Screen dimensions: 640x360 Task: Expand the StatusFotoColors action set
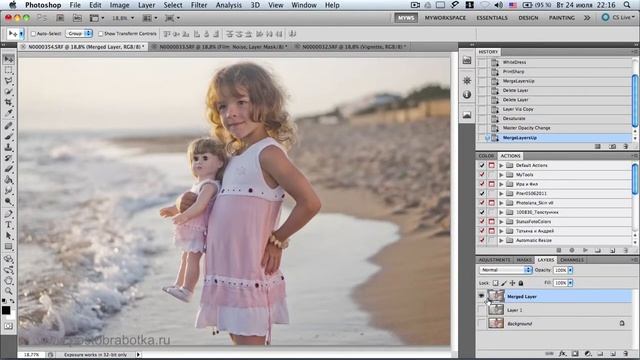[x=501, y=222]
